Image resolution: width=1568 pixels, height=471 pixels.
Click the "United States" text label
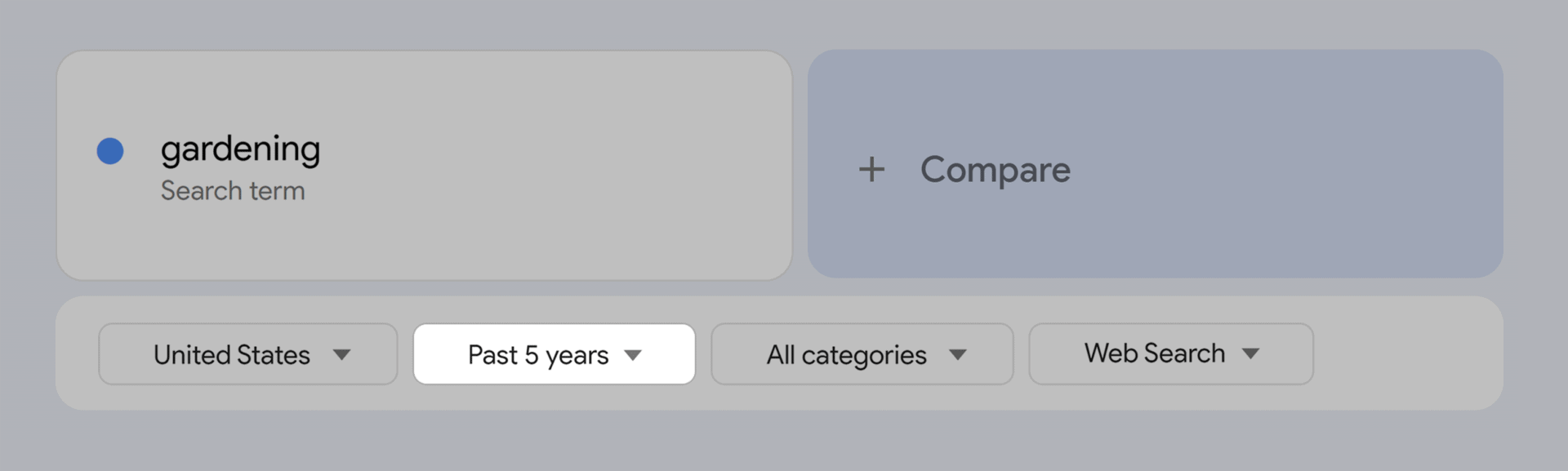(x=232, y=355)
